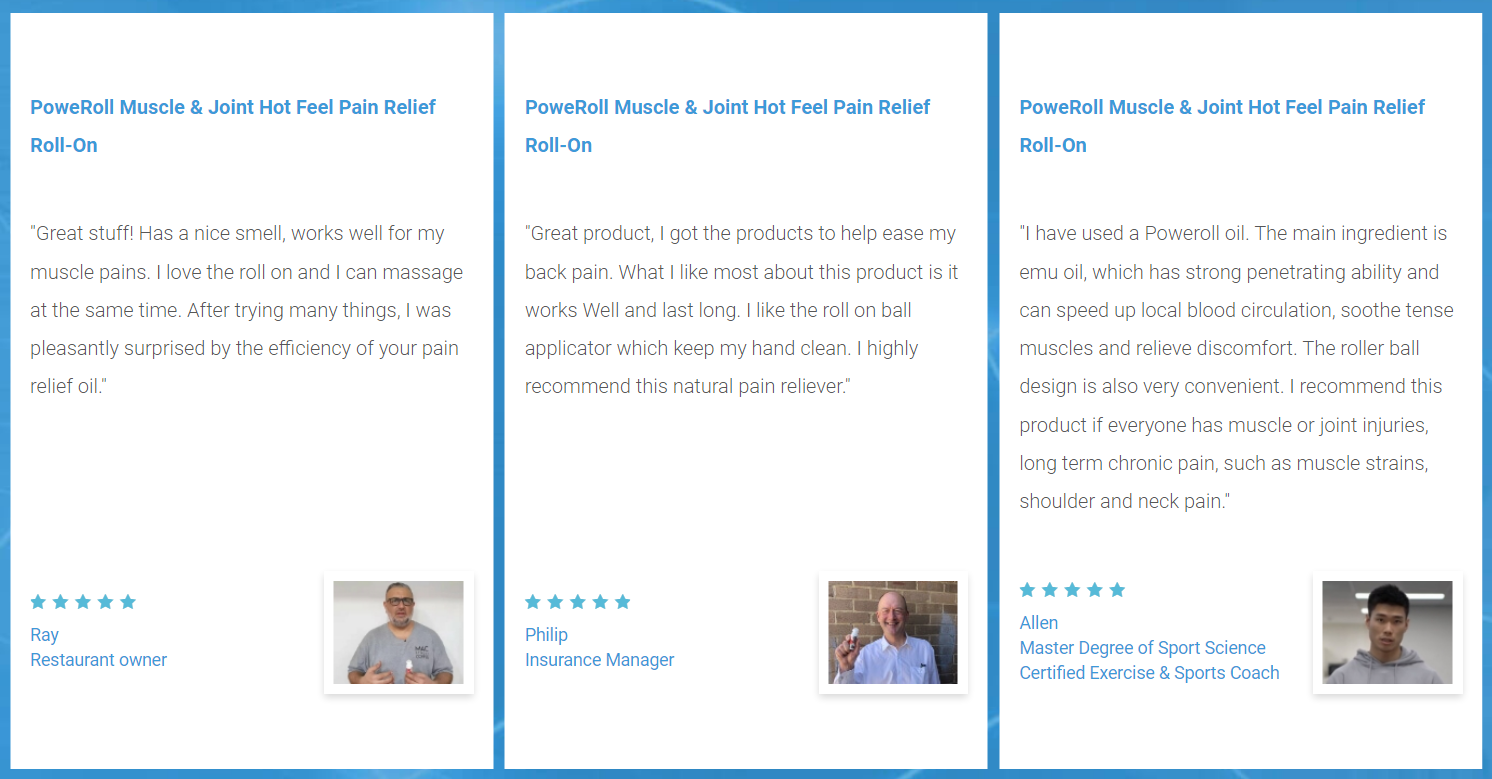Screen dimensions: 1492x779
Task: Open Ray's reviewer photo thumbnail
Action: click(398, 632)
